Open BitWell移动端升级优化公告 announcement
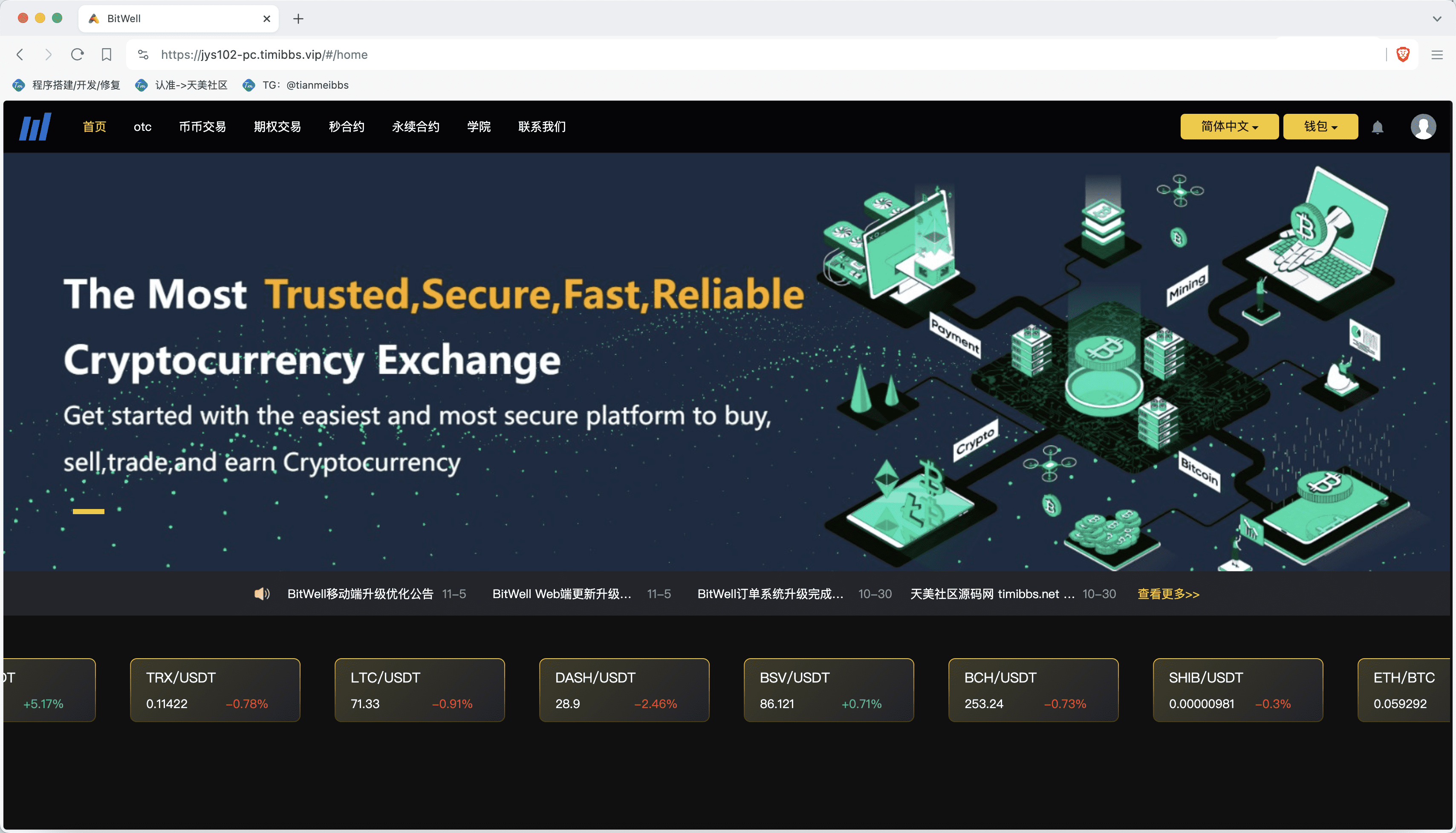 360,594
